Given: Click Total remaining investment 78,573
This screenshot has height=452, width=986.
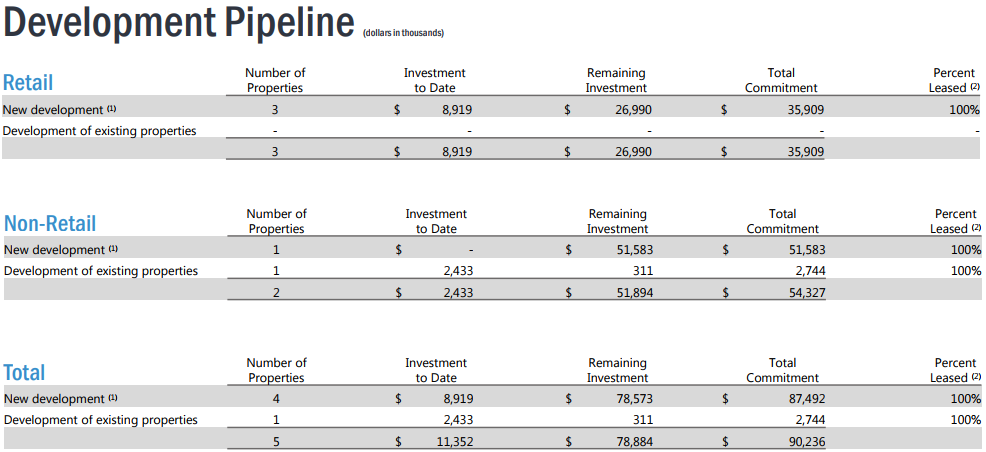Looking at the screenshot, I should click(636, 399).
